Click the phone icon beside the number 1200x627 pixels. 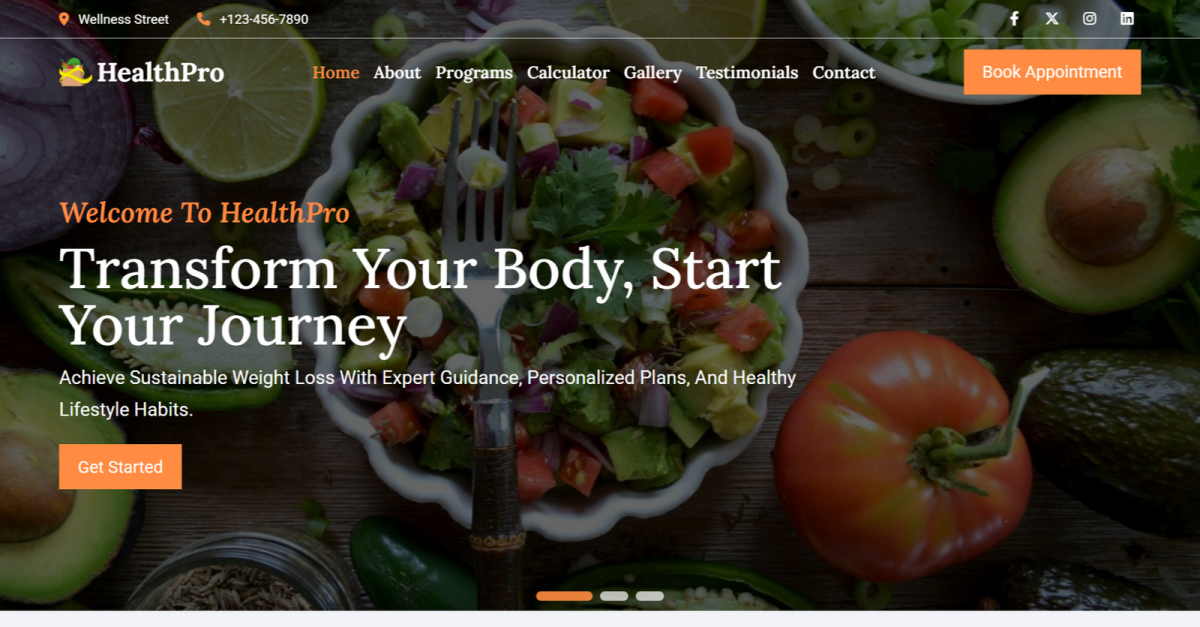[x=204, y=19]
